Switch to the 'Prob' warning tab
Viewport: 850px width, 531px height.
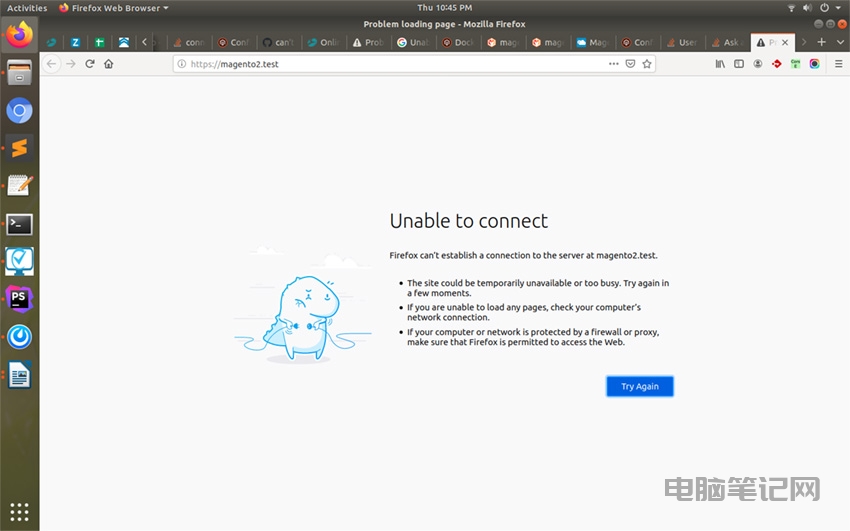tap(369, 42)
